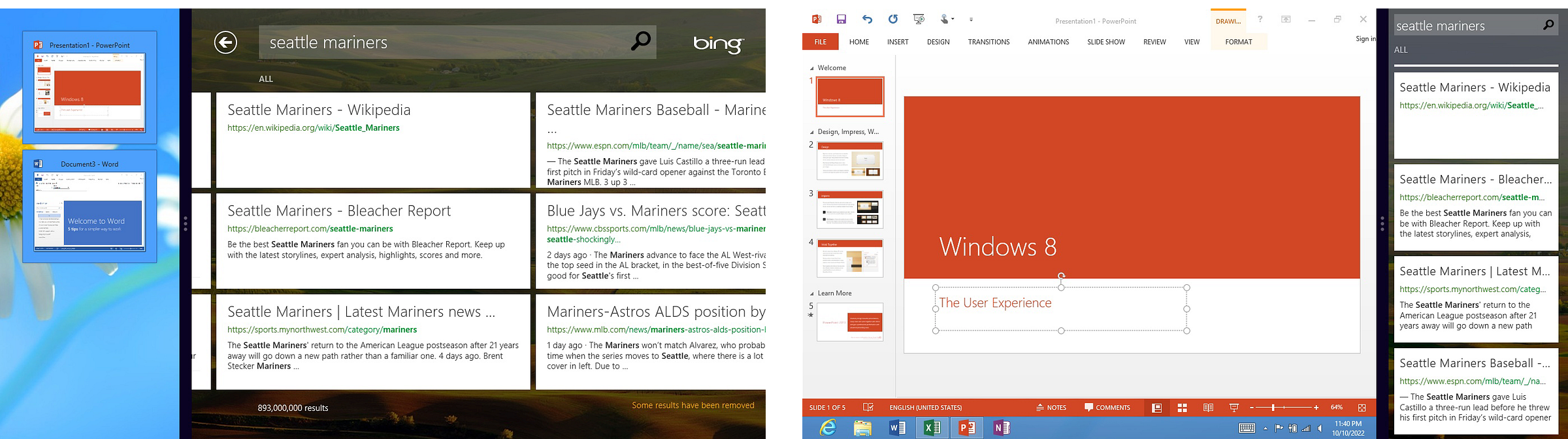Open Ribbon Display Options
Image resolution: width=1568 pixels, height=439 pixels.
1286,20
